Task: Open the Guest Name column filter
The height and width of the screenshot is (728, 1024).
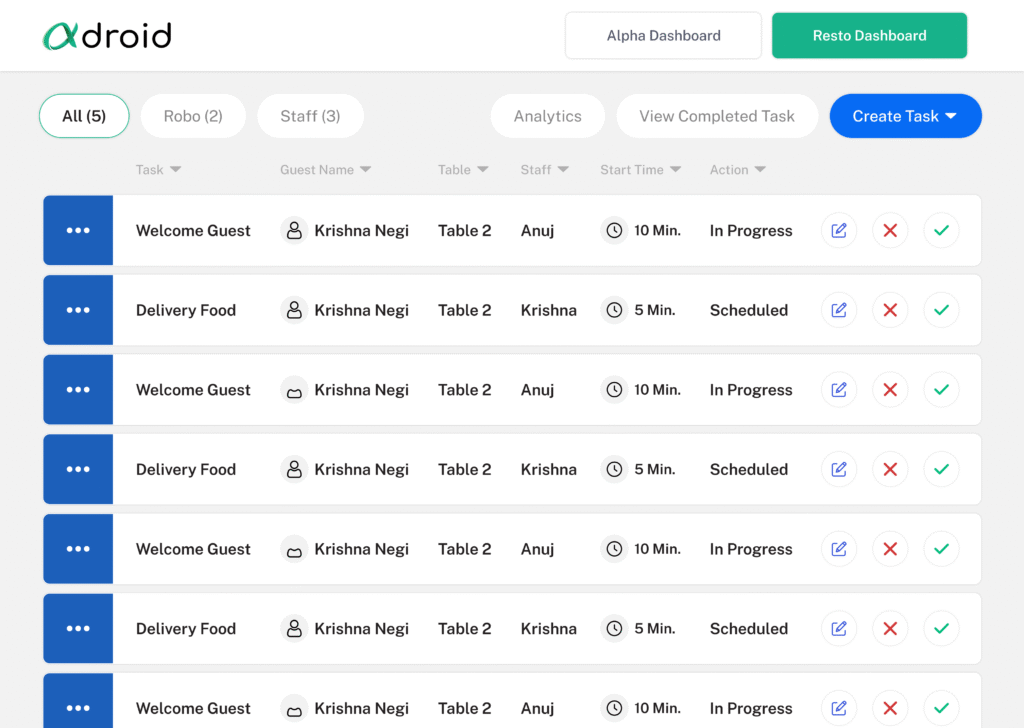Action: [x=366, y=170]
